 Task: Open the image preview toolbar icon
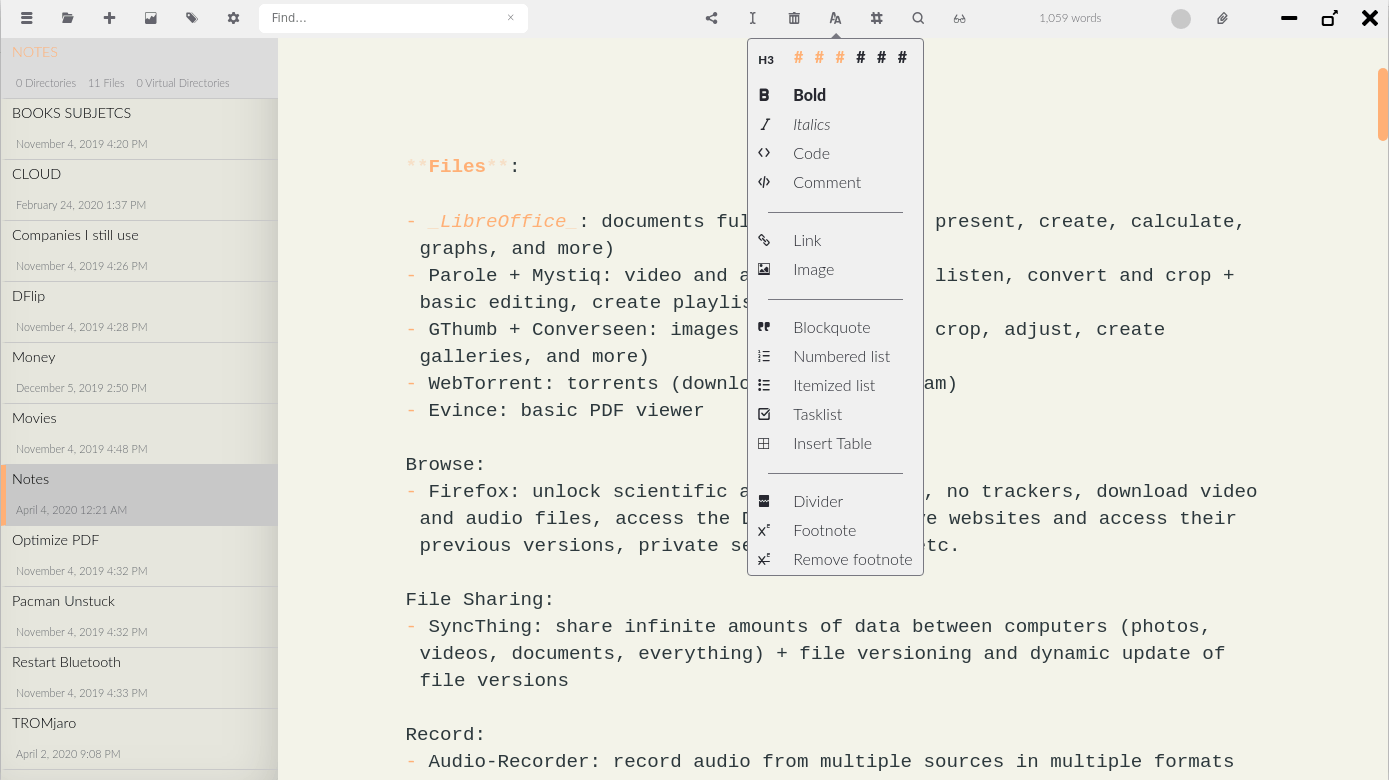pos(150,18)
